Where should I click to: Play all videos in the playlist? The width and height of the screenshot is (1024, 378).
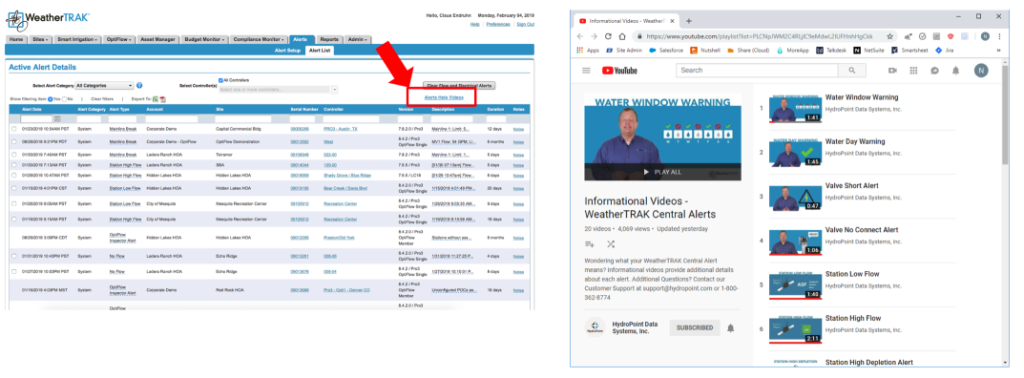pyautogui.click(x=662, y=172)
